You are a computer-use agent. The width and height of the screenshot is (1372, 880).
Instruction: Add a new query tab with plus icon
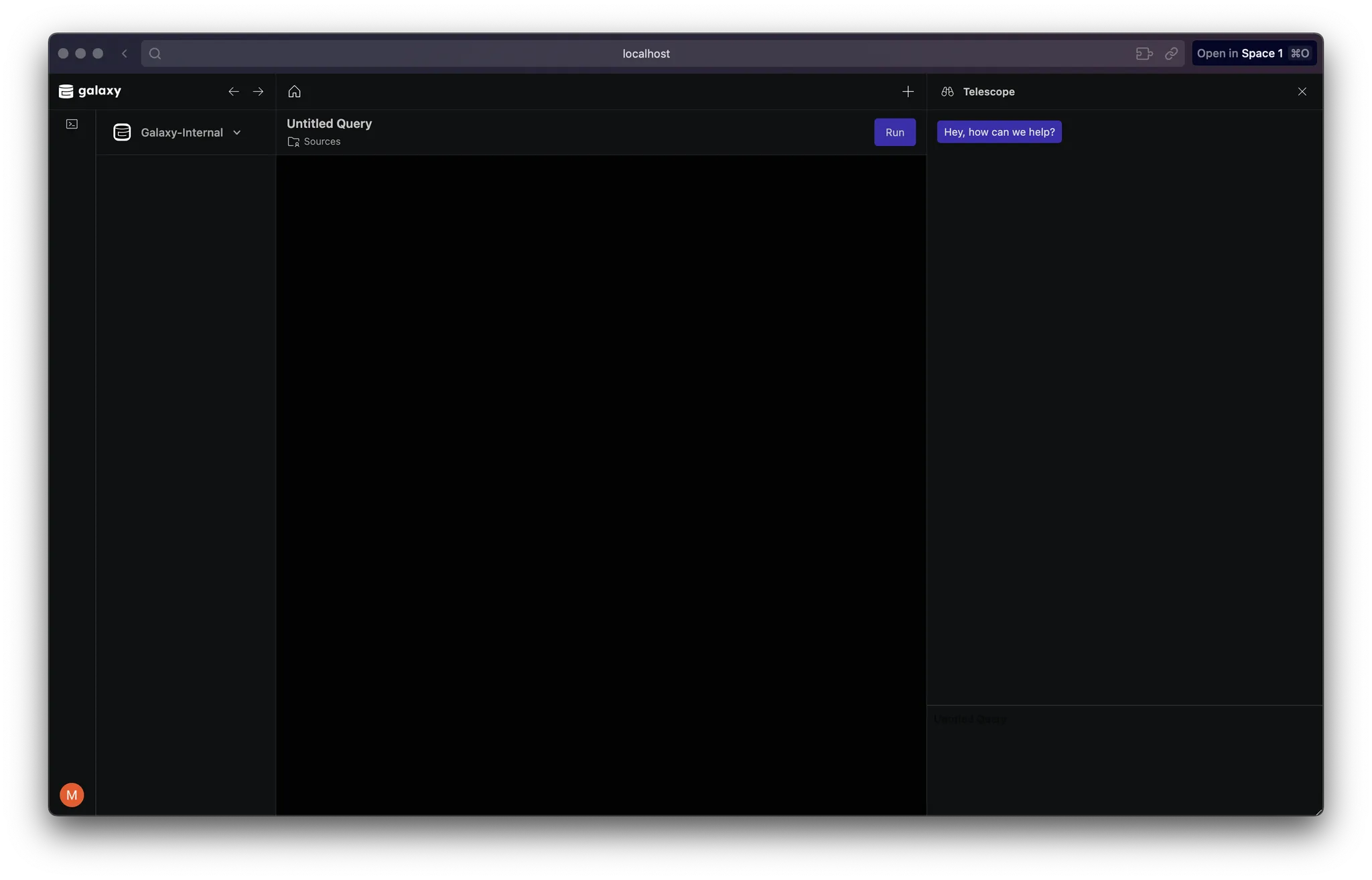pyautogui.click(x=908, y=92)
